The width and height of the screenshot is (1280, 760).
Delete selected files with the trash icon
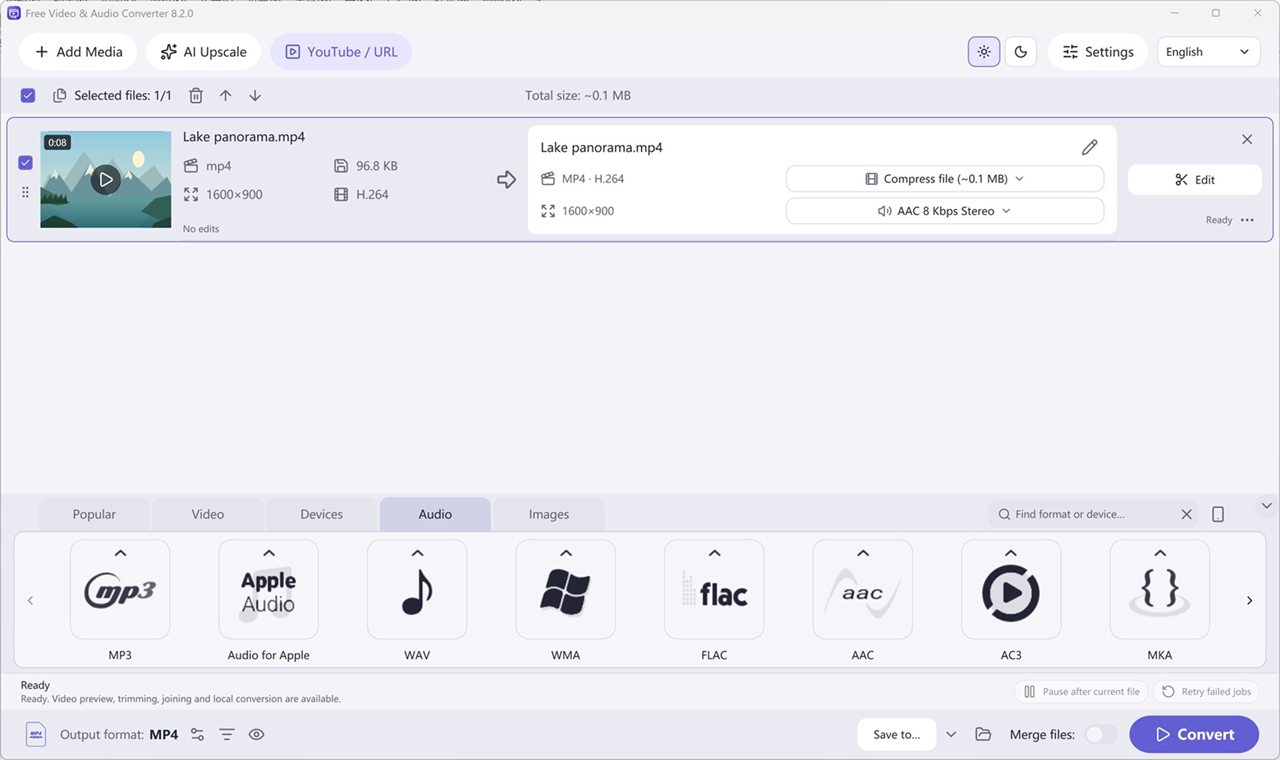[196, 95]
